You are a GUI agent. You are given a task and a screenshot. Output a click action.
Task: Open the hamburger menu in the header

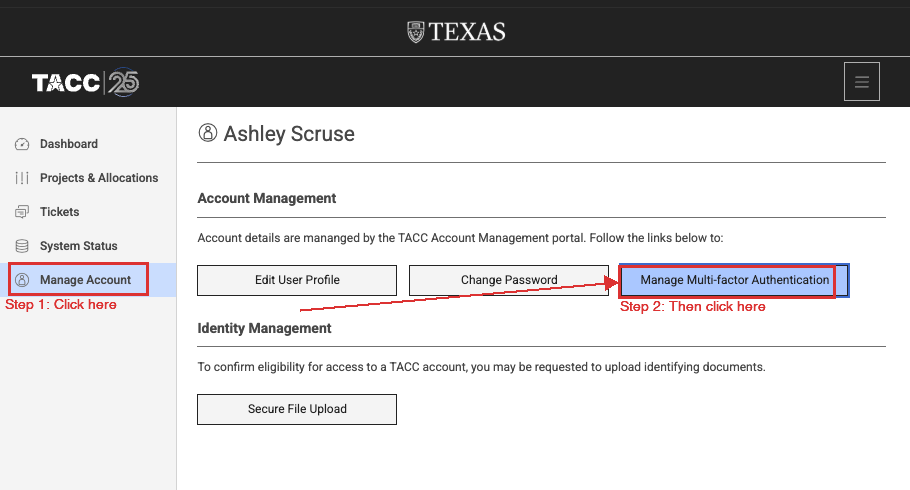click(x=861, y=82)
